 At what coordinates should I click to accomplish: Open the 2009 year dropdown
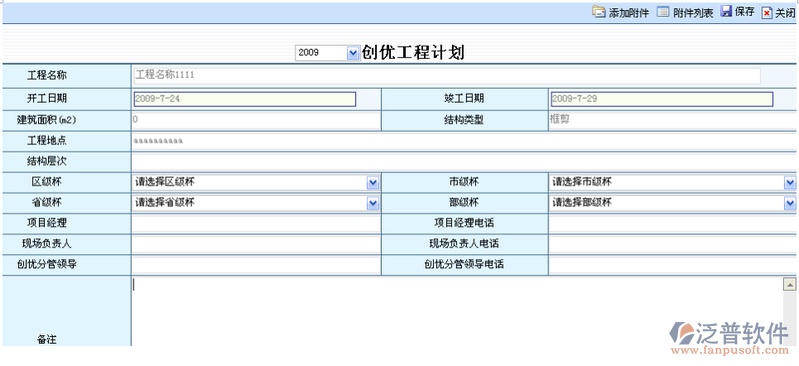pyautogui.click(x=353, y=53)
